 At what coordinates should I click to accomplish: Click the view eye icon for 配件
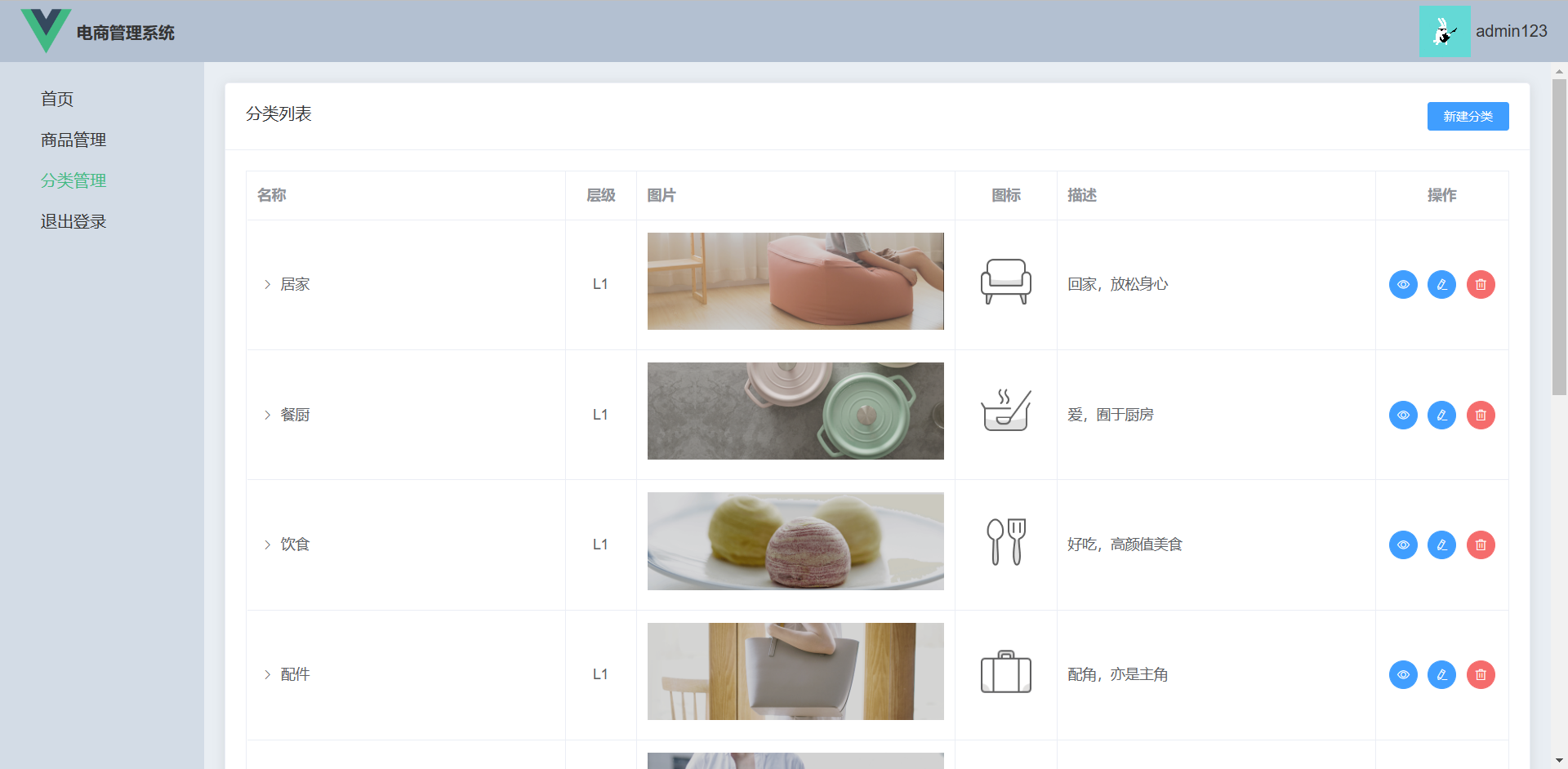[1403, 674]
